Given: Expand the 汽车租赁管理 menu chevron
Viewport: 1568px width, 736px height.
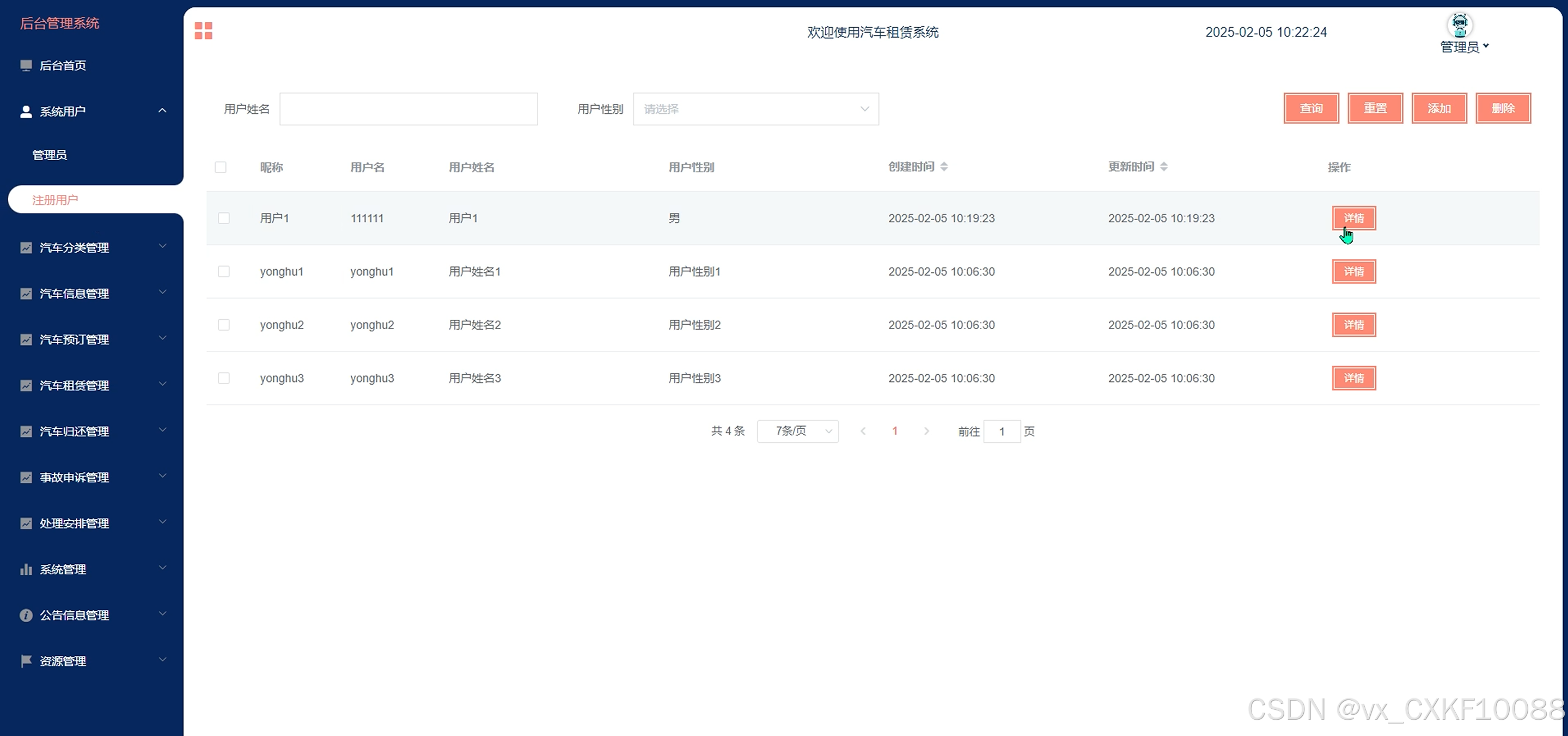Looking at the screenshot, I should click(x=162, y=384).
